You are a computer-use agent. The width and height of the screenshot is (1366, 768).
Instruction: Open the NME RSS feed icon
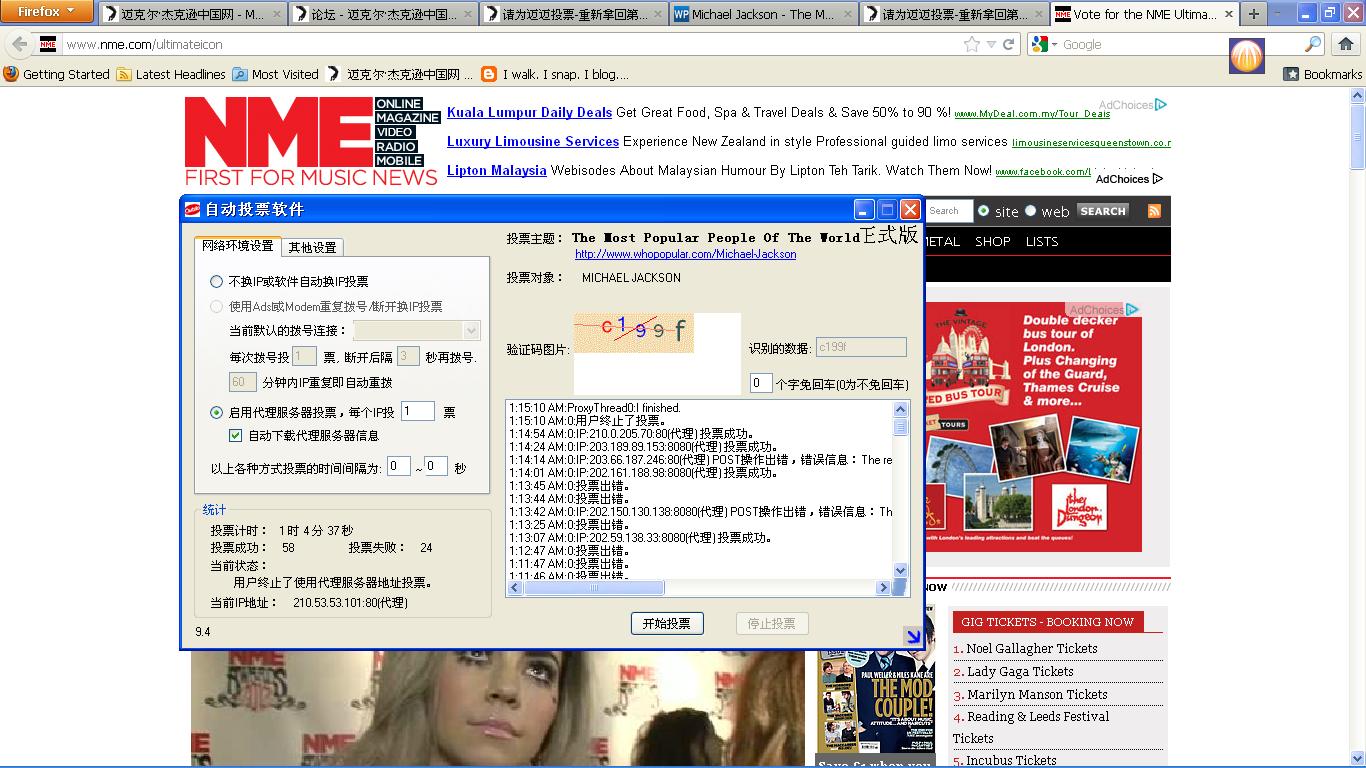pyautogui.click(x=1153, y=211)
